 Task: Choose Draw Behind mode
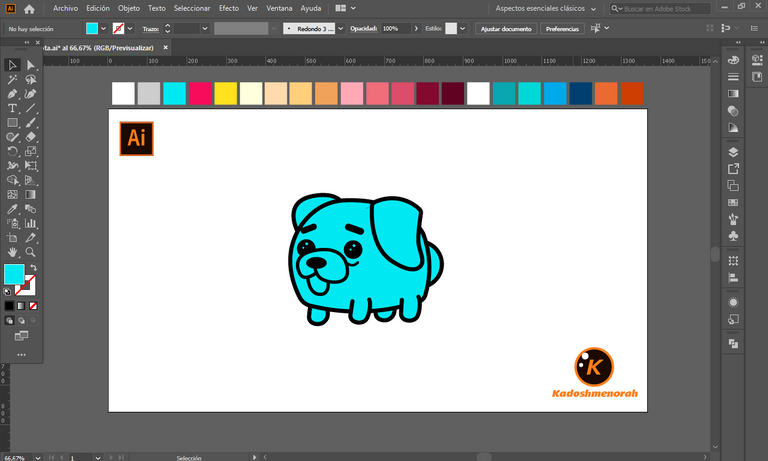21,320
